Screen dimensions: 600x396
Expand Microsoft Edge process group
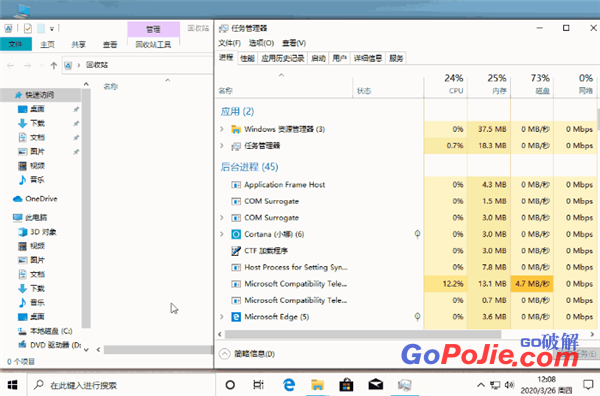[x=222, y=316]
